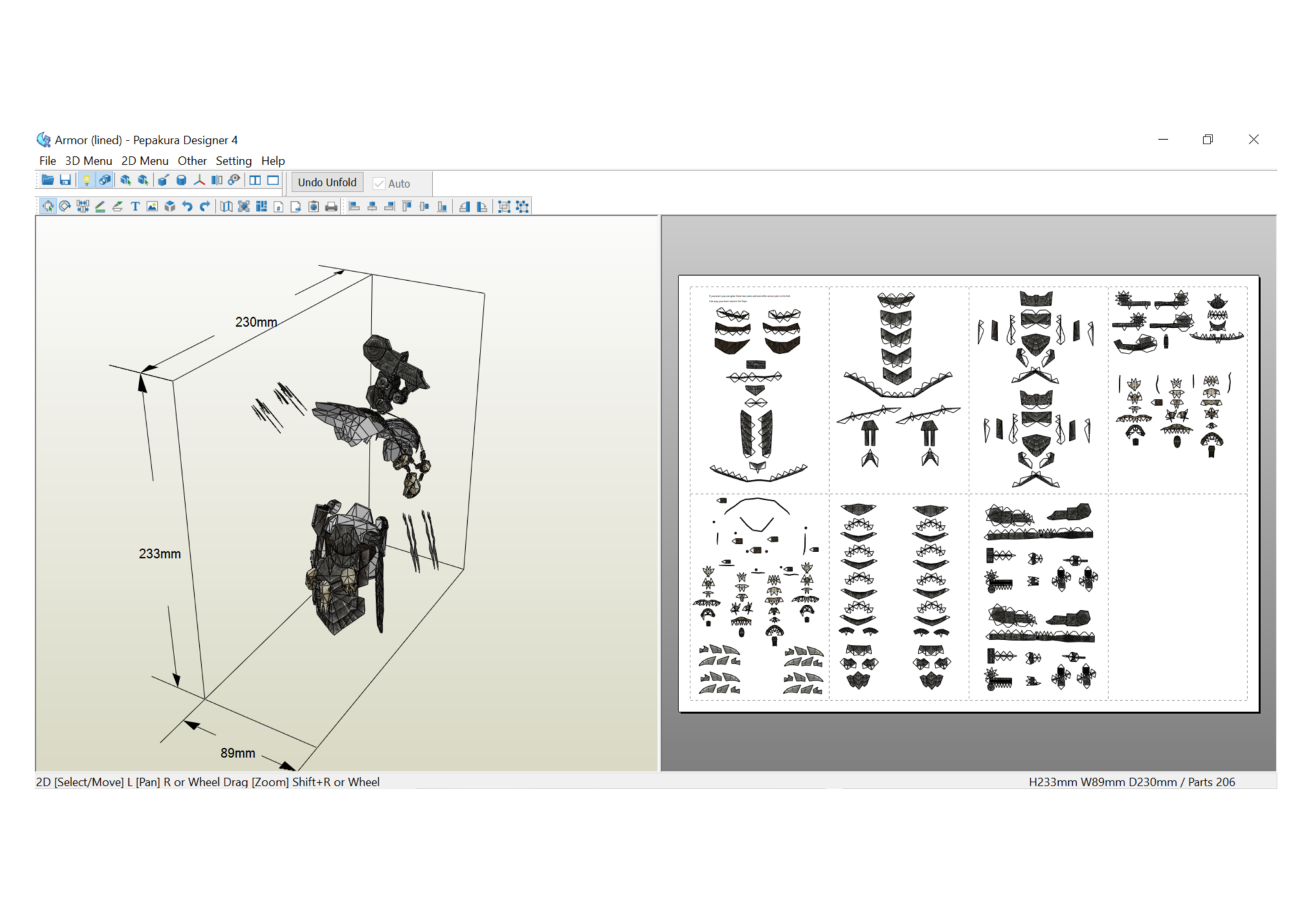Open the Setting menu

pyautogui.click(x=234, y=161)
